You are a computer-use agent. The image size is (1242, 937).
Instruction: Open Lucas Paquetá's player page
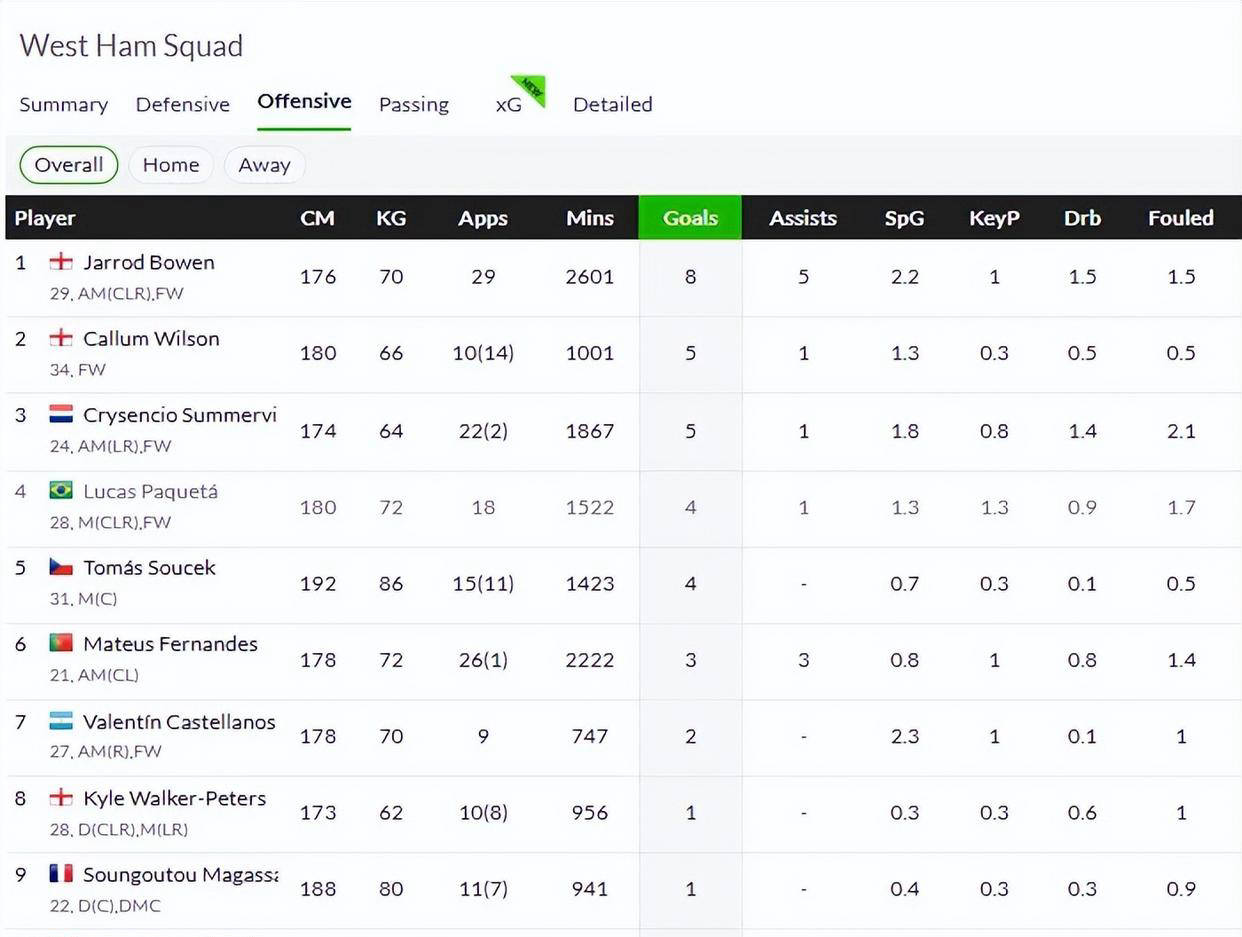[150, 492]
